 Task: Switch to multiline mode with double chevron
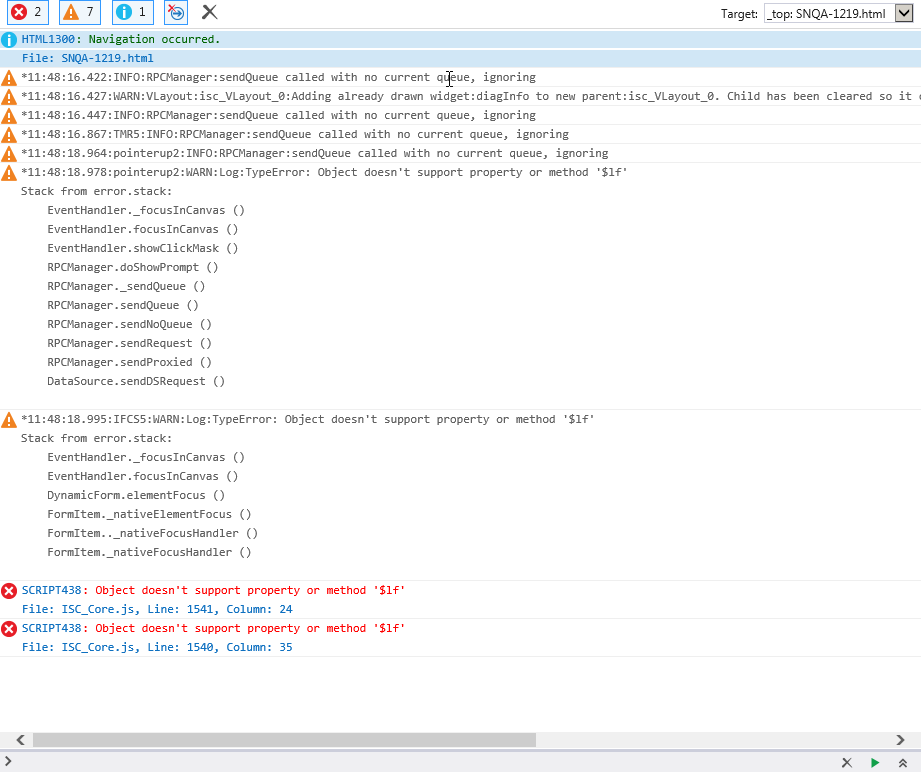903,763
